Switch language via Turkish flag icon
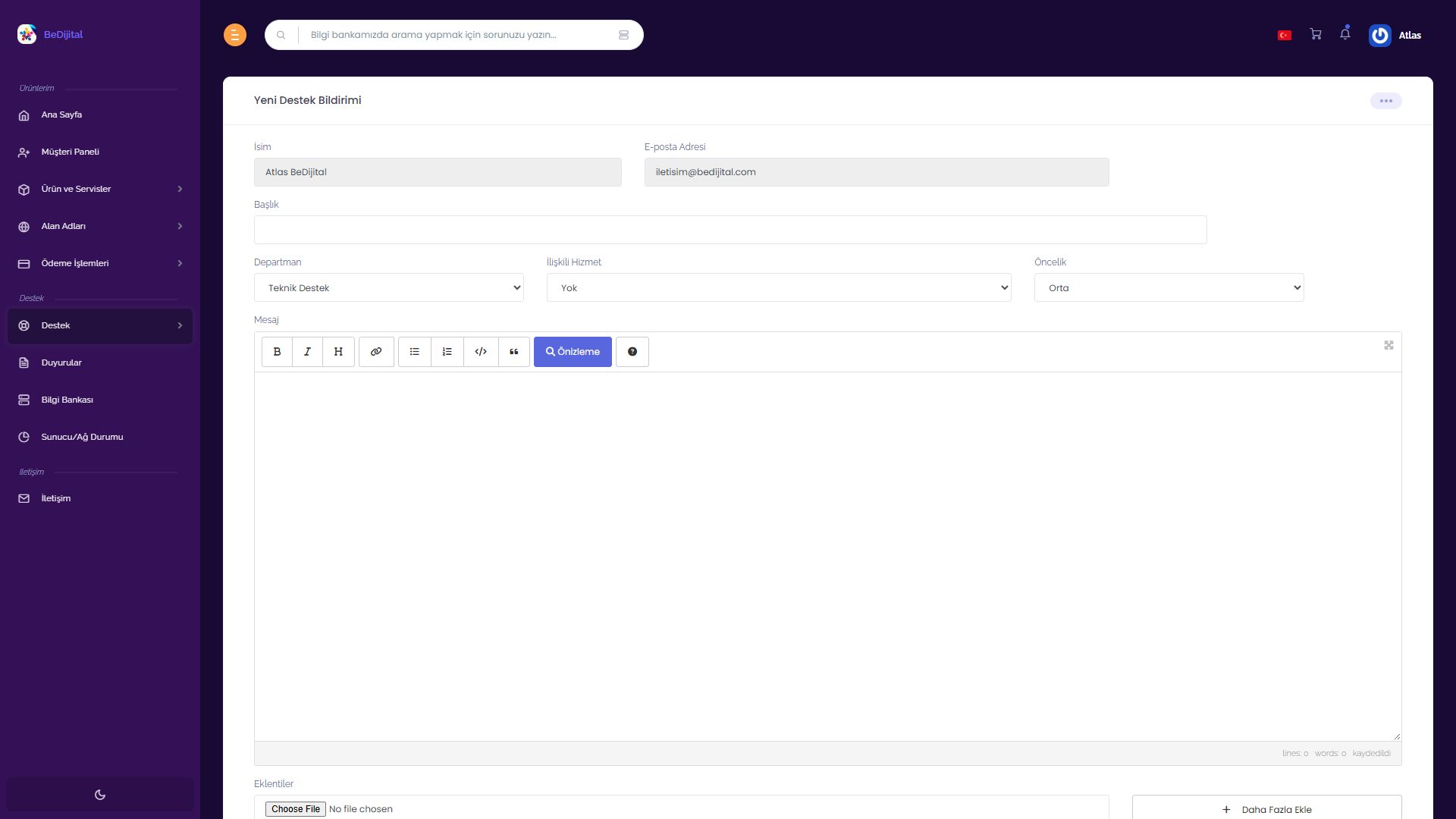Screen dimensions: 1456x819 click(x=1285, y=35)
